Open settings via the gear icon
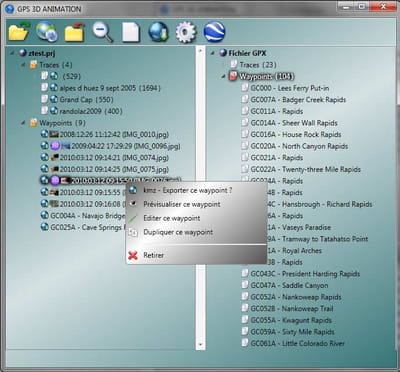 tap(186, 32)
